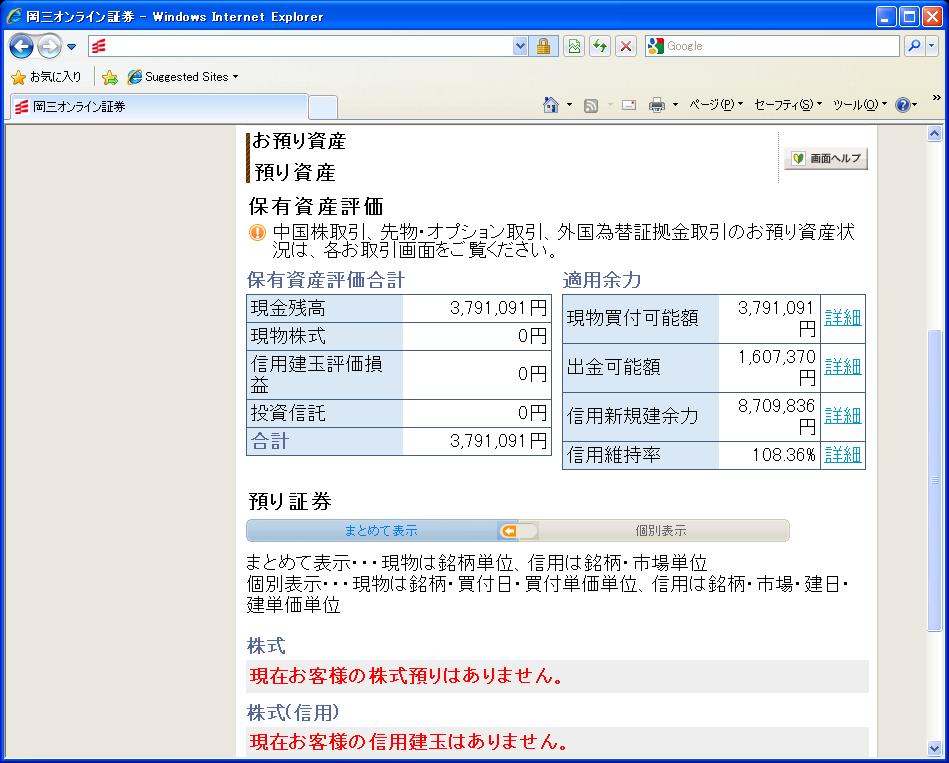Click the security lock icon in address bar

(x=543, y=46)
